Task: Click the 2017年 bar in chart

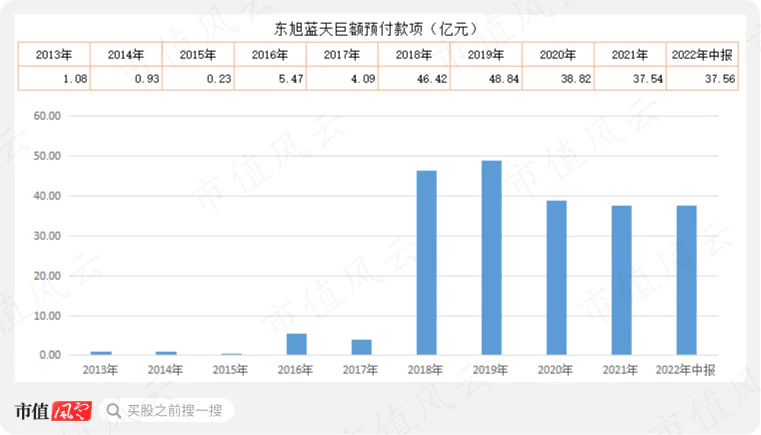Action: coord(361,347)
